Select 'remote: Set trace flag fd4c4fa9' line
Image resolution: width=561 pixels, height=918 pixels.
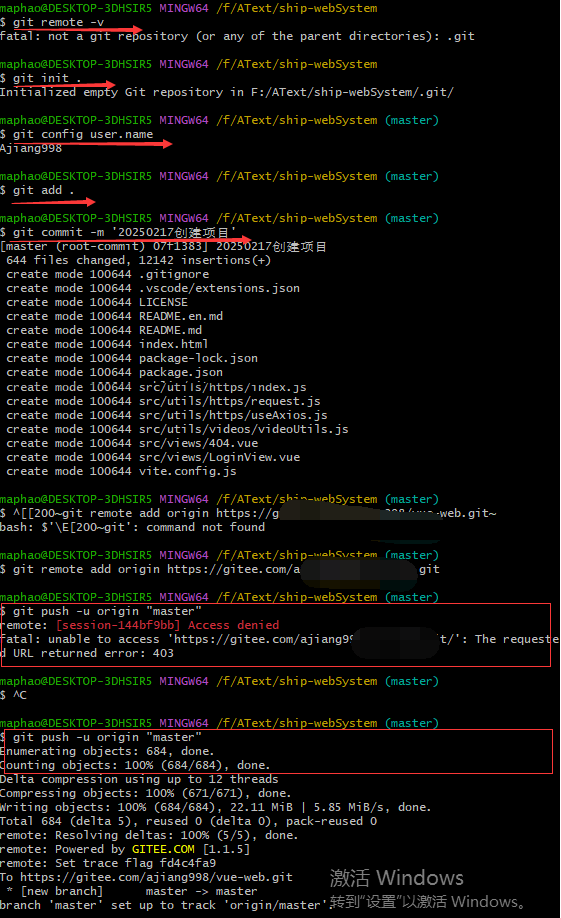tap(108, 864)
